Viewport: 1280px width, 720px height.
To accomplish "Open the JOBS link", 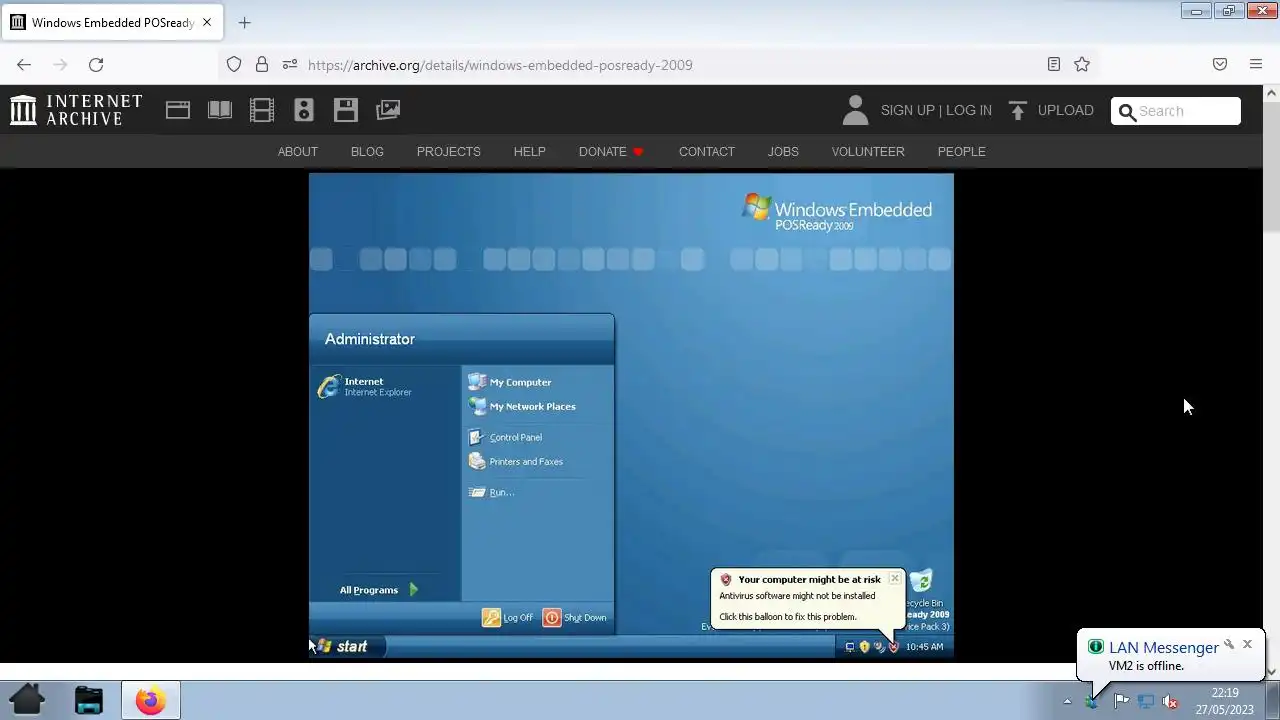I will [783, 151].
